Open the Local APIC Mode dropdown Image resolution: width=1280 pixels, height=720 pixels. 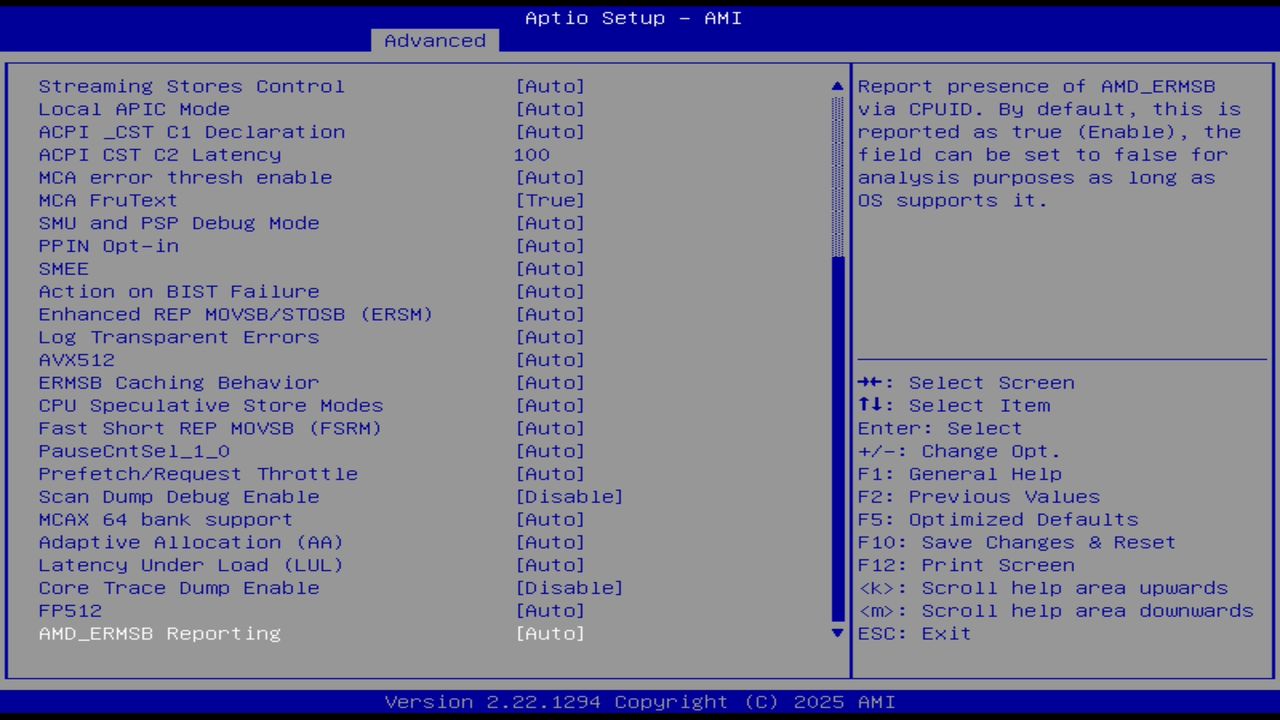pos(550,109)
